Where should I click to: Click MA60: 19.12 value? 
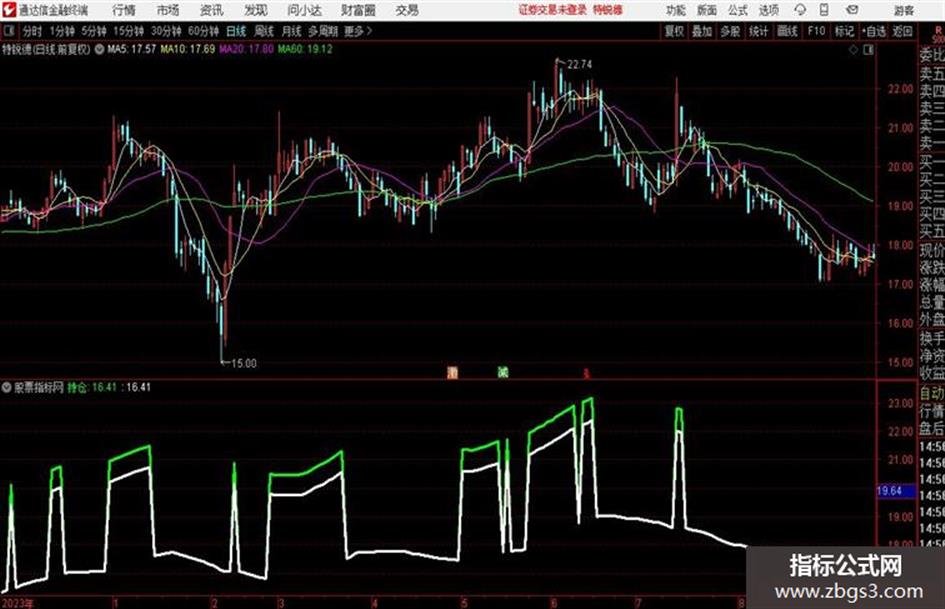(x=305, y=49)
